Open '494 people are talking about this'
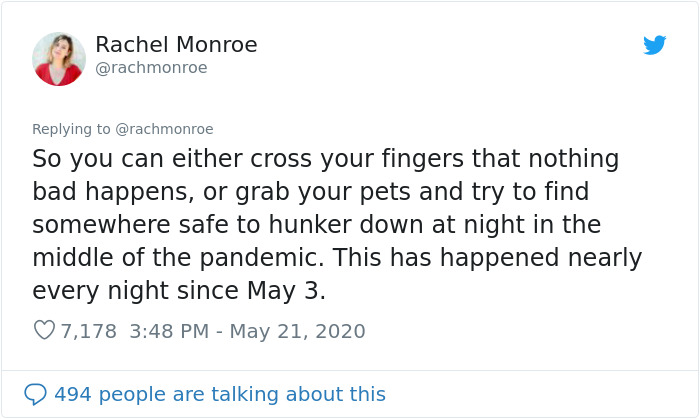700x419 pixels. [x=220, y=394]
